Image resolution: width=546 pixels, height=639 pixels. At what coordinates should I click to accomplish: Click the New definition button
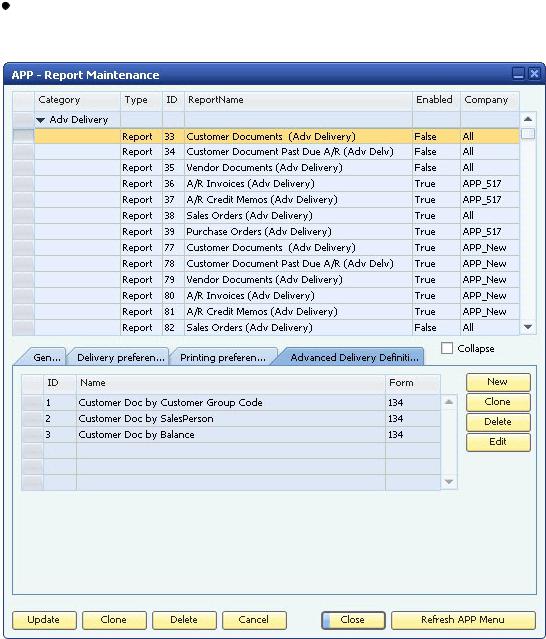(498, 382)
